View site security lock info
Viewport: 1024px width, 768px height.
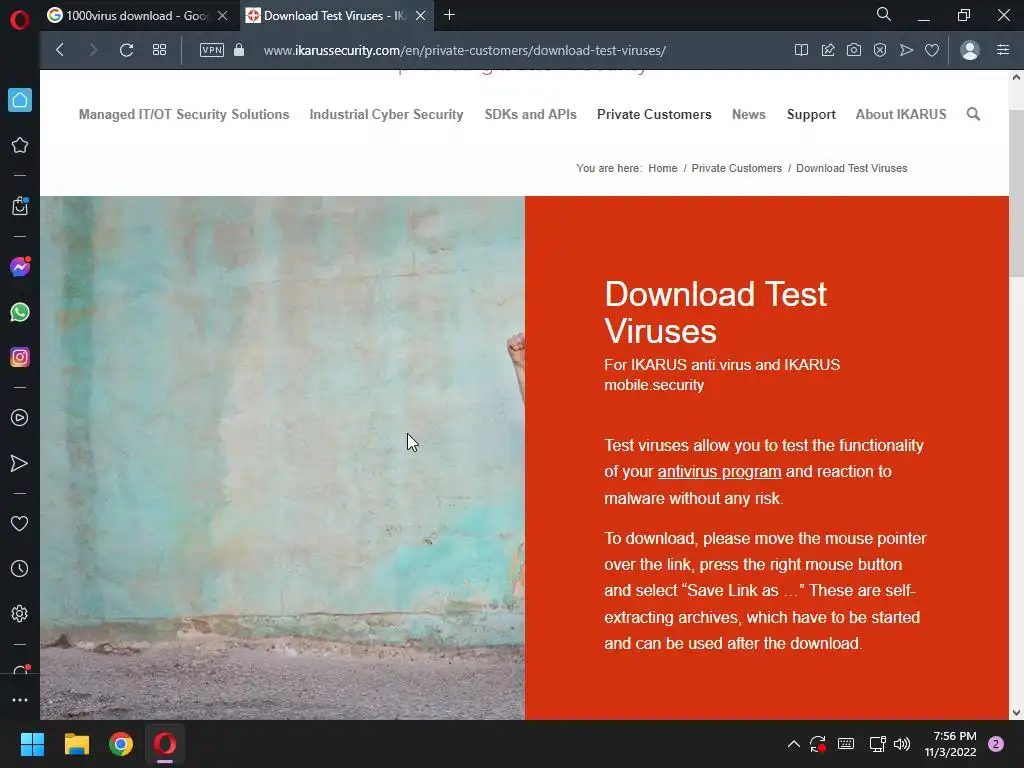tap(239, 50)
